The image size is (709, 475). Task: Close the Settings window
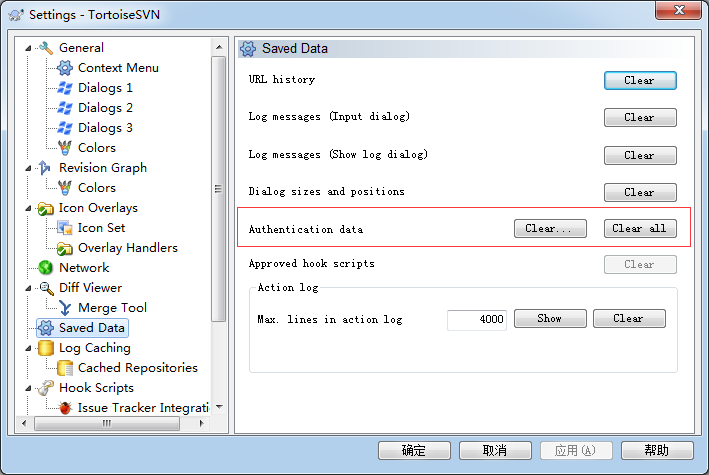click(678, 10)
